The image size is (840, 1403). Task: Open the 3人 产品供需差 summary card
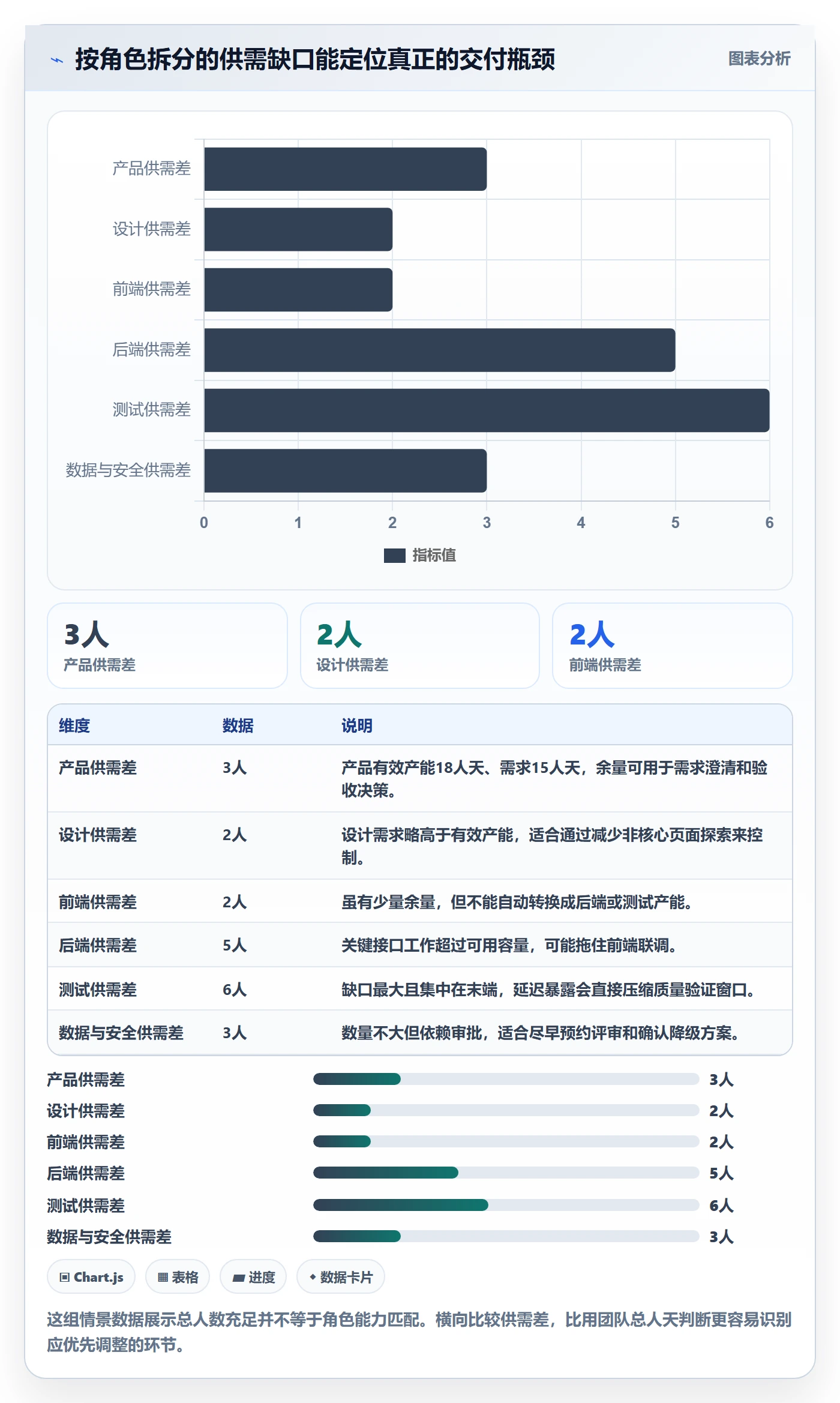point(167,646)
